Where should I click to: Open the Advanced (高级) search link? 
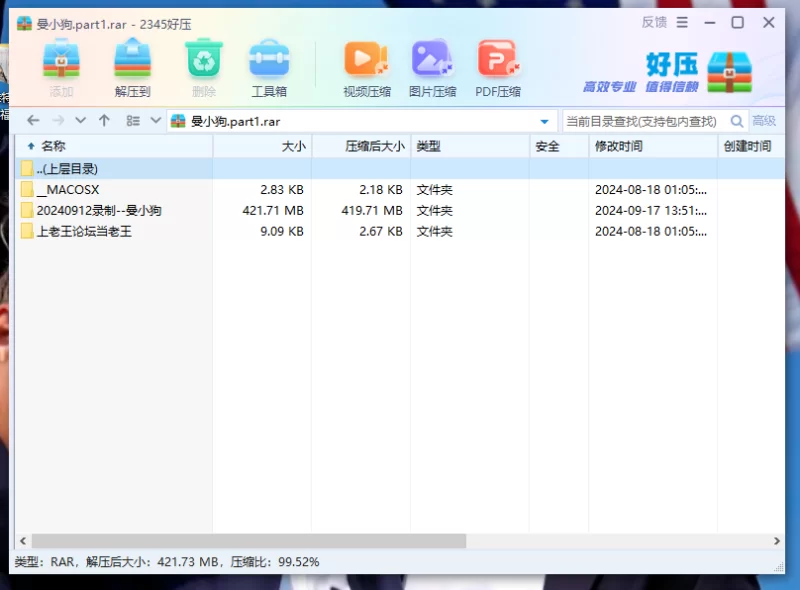point(764,121)
